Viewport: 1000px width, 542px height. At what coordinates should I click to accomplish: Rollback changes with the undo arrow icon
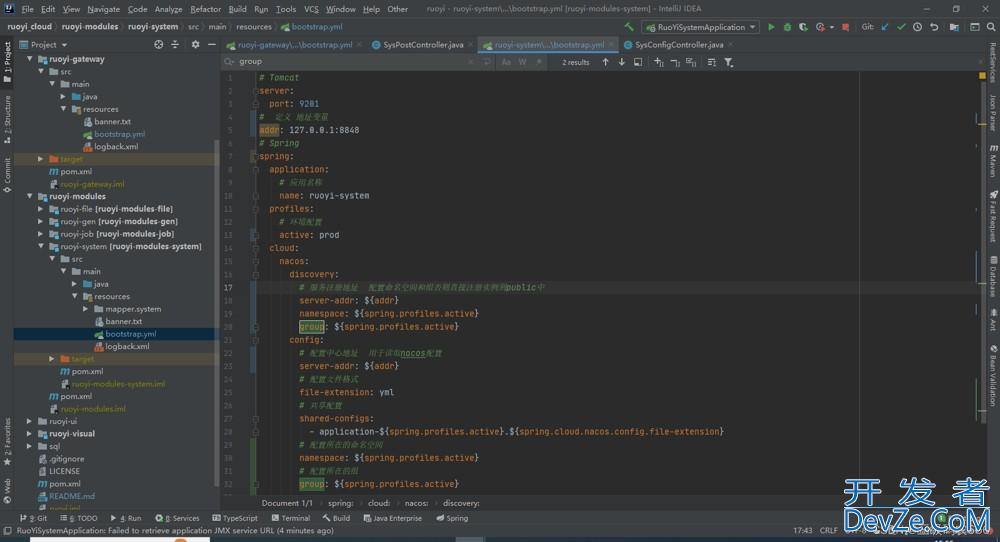click(x=934, y=27)
